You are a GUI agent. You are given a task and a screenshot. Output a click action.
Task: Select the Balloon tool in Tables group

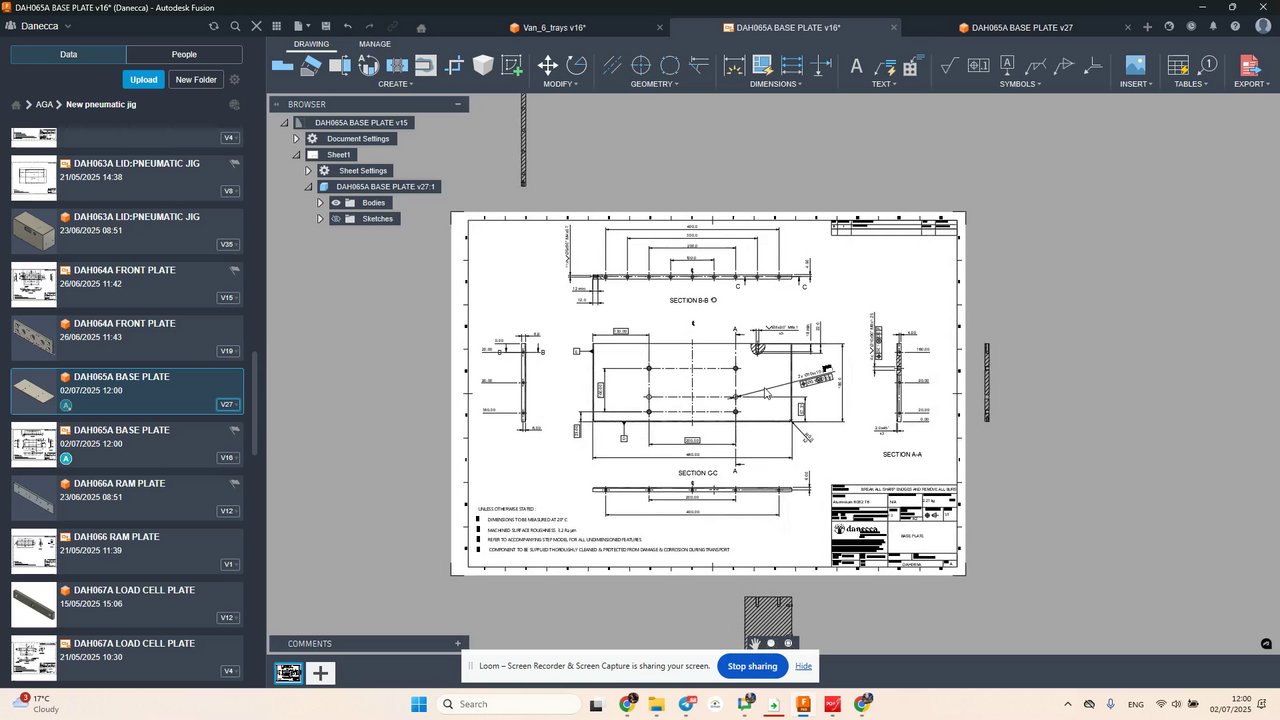(x=1208, y=65)
